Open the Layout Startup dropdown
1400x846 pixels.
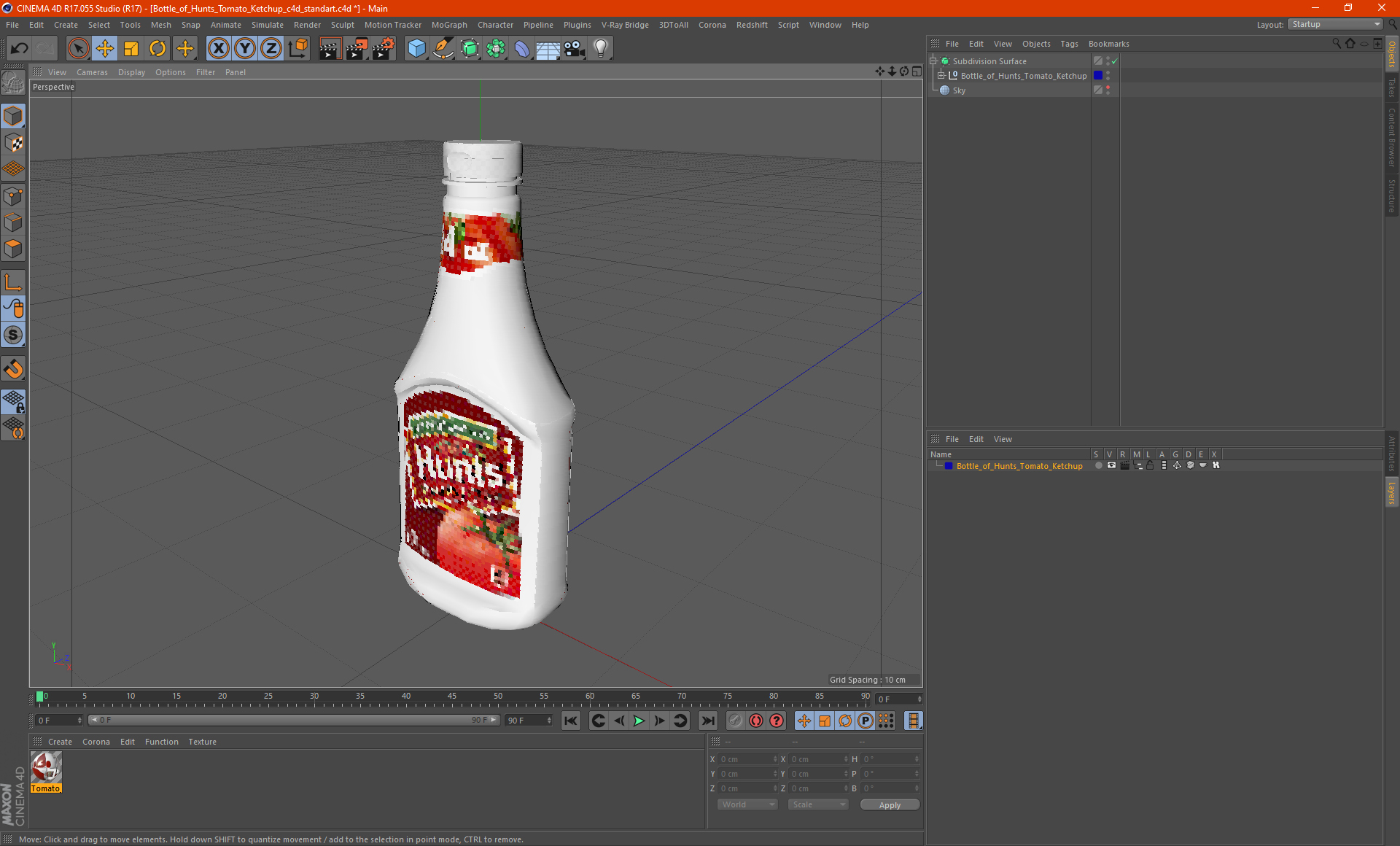(1335, 24)
